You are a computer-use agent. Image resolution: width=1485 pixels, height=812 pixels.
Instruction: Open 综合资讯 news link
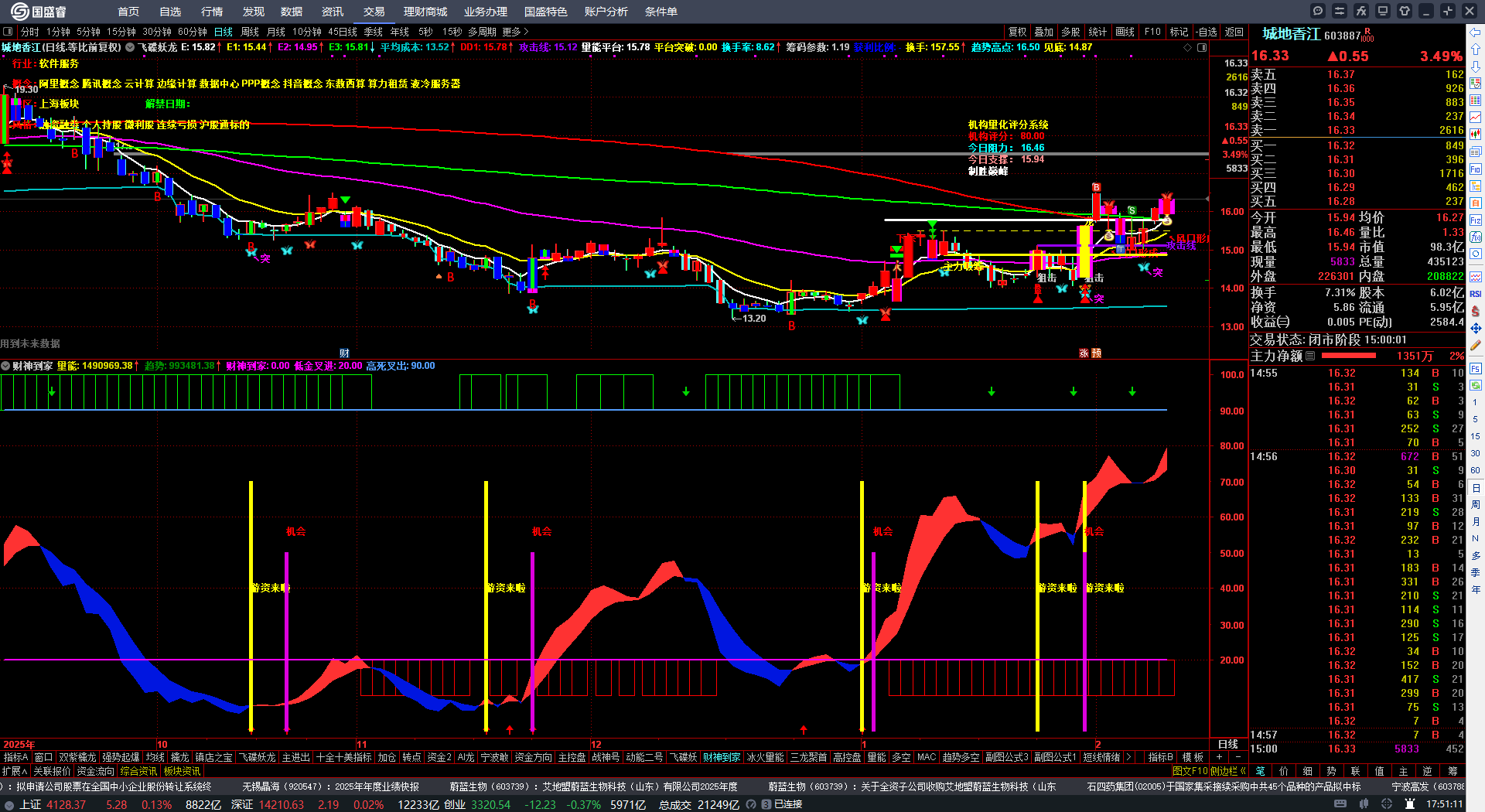138,771
